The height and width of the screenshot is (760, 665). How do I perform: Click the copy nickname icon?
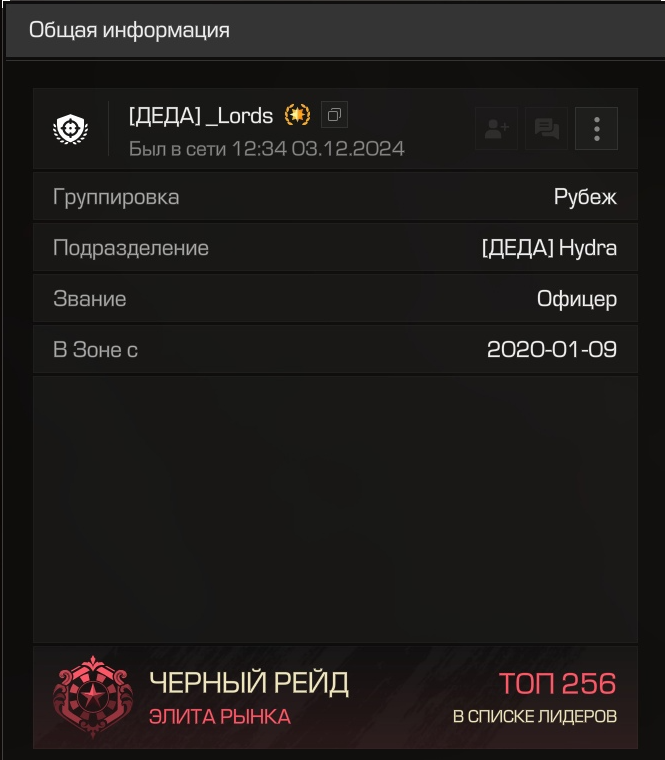click(x=334, y=115)
